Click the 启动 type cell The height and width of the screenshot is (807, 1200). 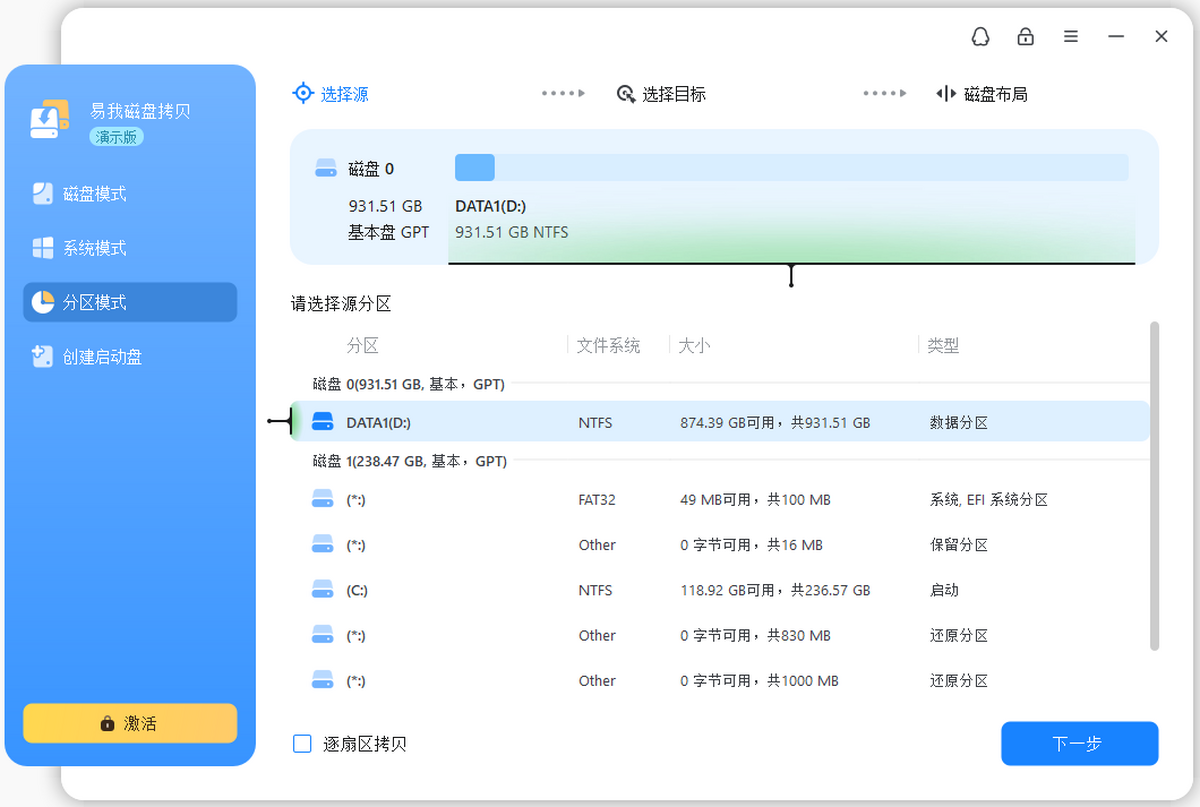click(x=944, y=590)
